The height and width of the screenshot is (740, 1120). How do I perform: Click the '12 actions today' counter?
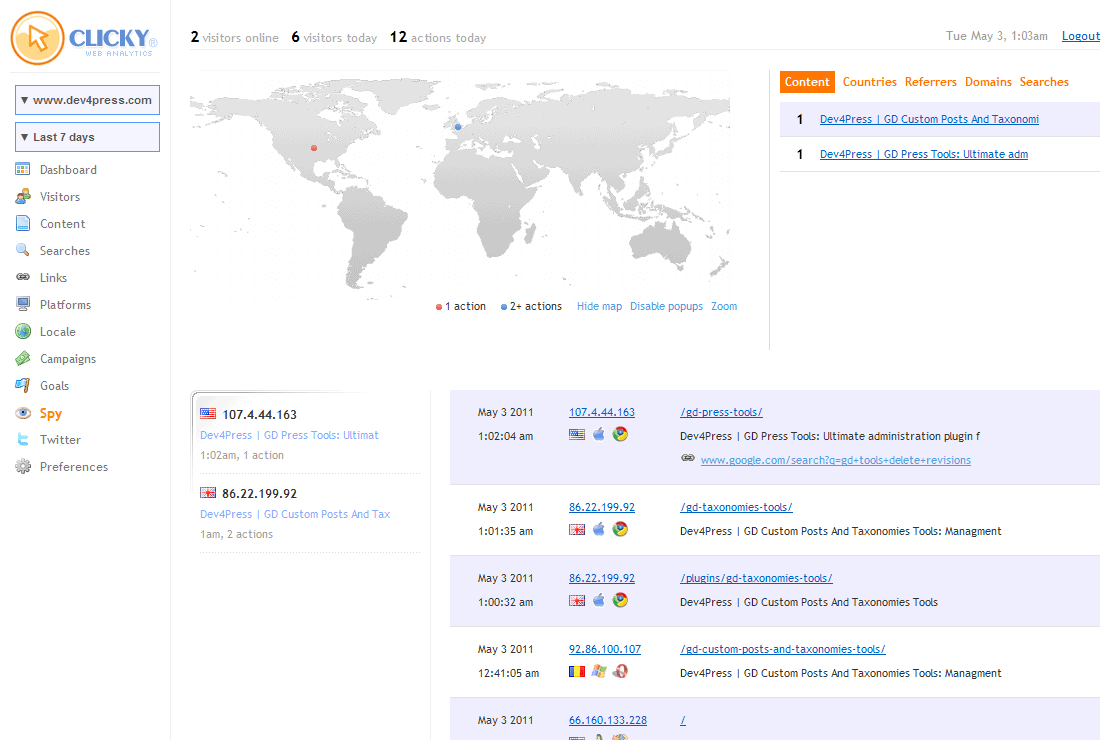point(438,37)
